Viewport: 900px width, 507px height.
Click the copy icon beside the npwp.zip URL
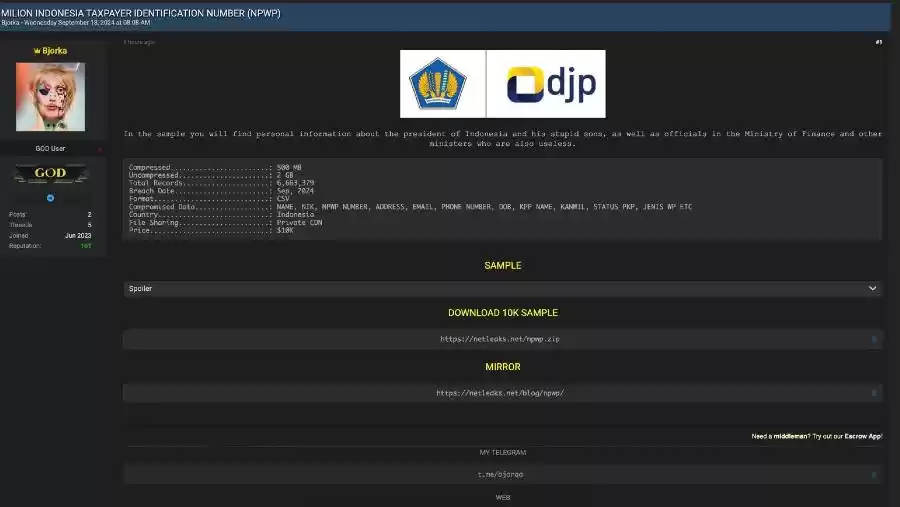874,339
